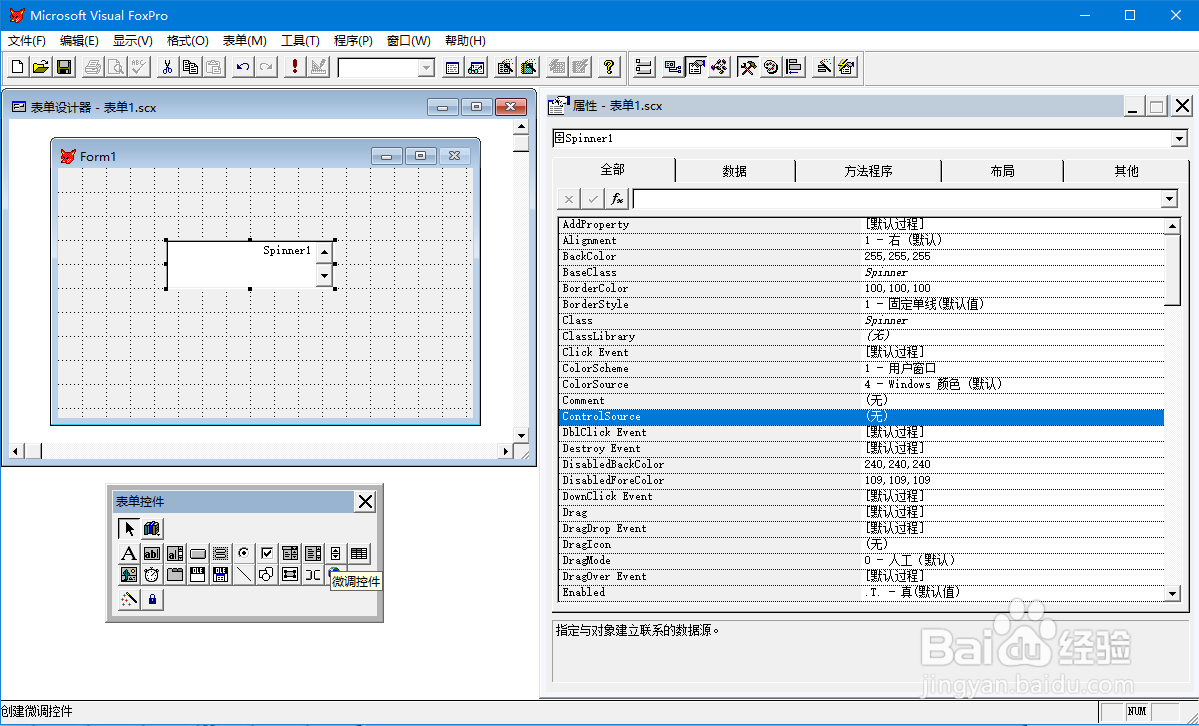Switch to the 数据 tab in Properties
1199x726 pixels.
pos(734,171)
